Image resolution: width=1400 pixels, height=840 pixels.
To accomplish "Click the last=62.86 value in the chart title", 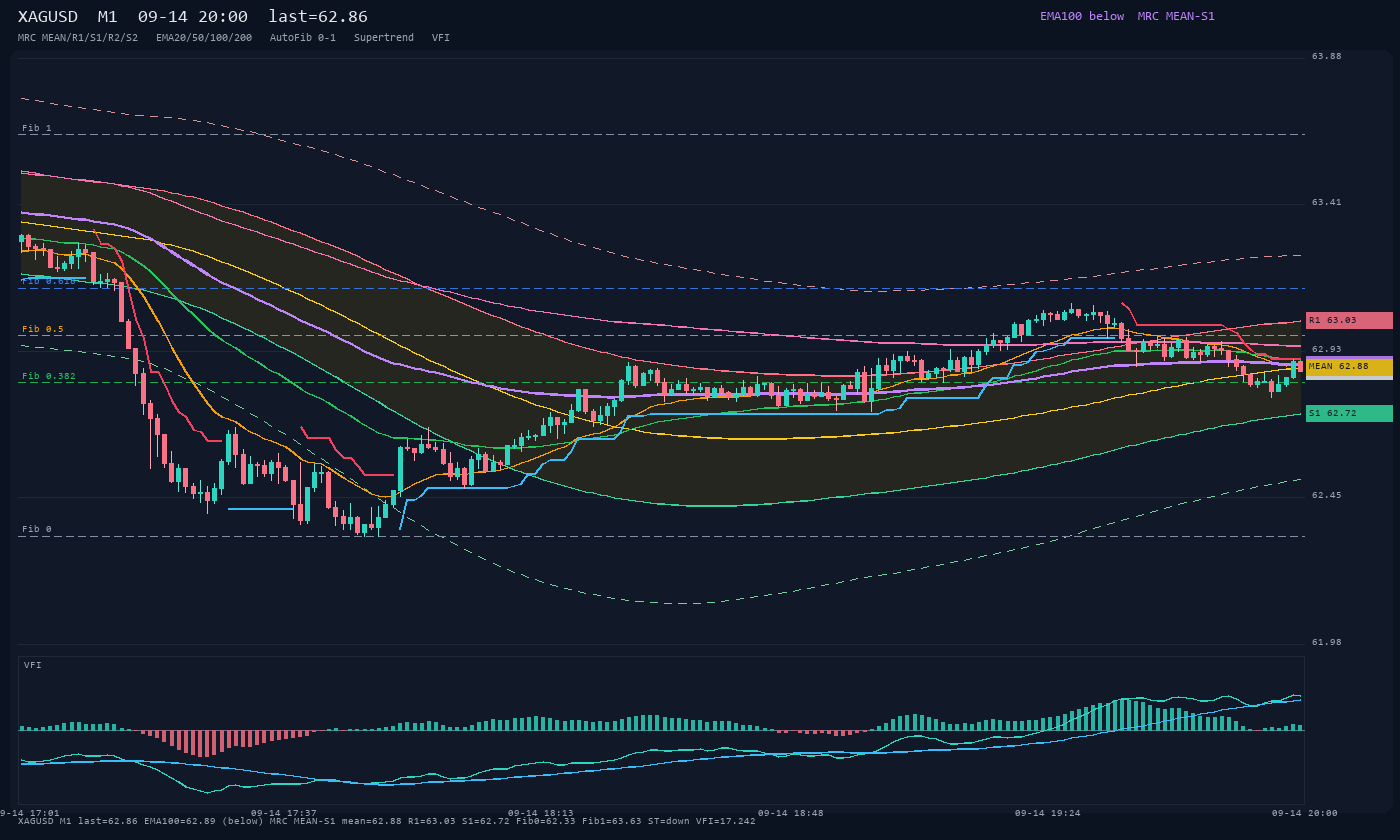I will point(318,17).
